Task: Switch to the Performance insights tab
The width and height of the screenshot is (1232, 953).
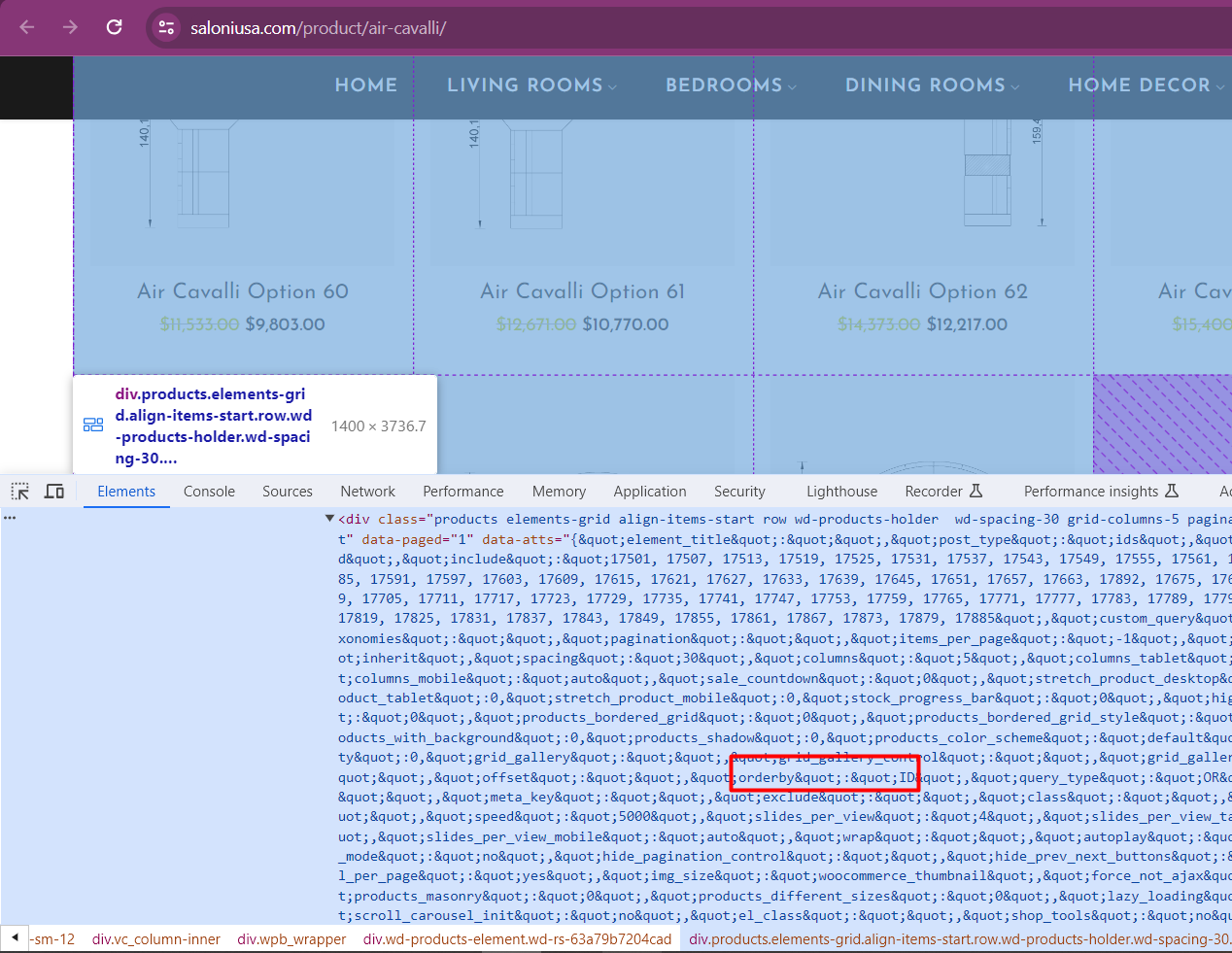Action: tap(1101, 492)
